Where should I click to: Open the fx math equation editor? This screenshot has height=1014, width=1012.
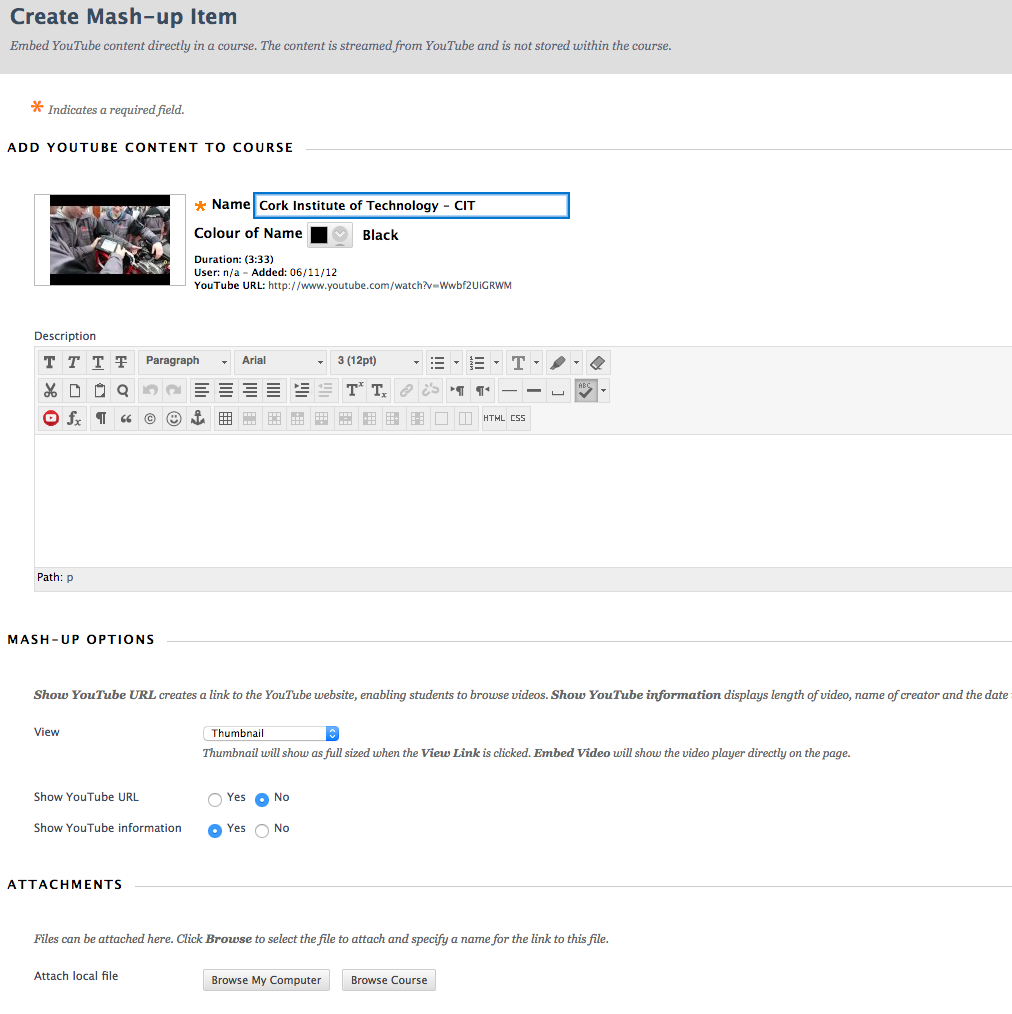pos(75,418)
